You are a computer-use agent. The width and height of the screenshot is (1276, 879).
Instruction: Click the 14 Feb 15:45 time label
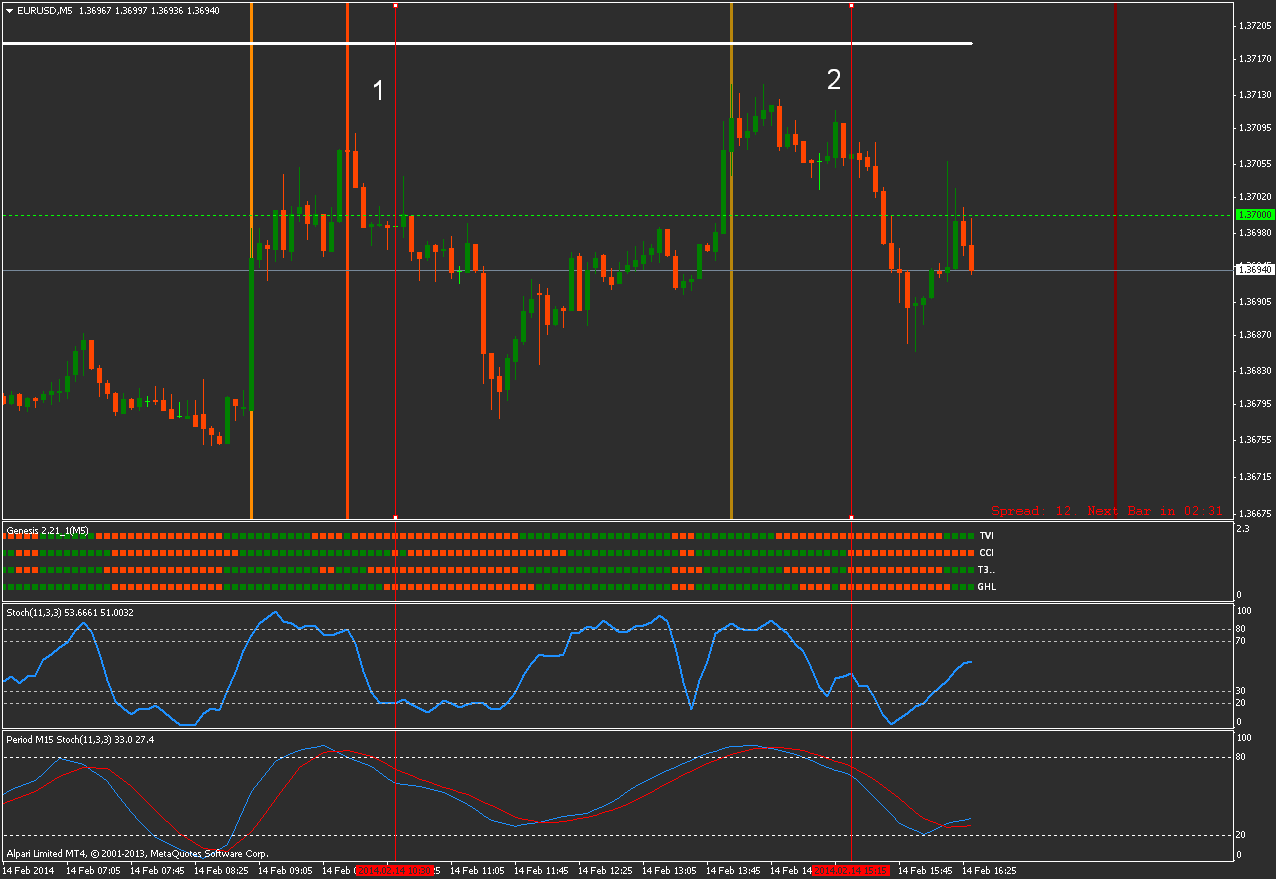click(x=925, y=871)
